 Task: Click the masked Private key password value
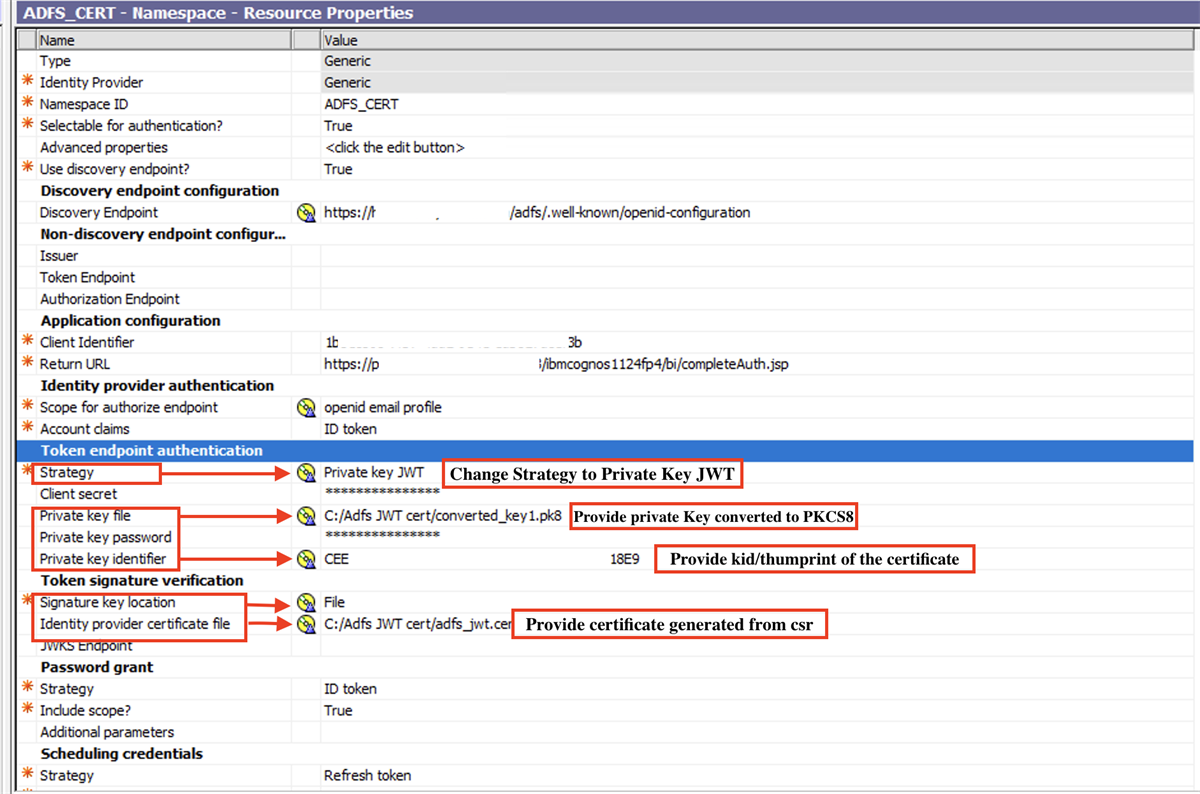click(382, 536)
